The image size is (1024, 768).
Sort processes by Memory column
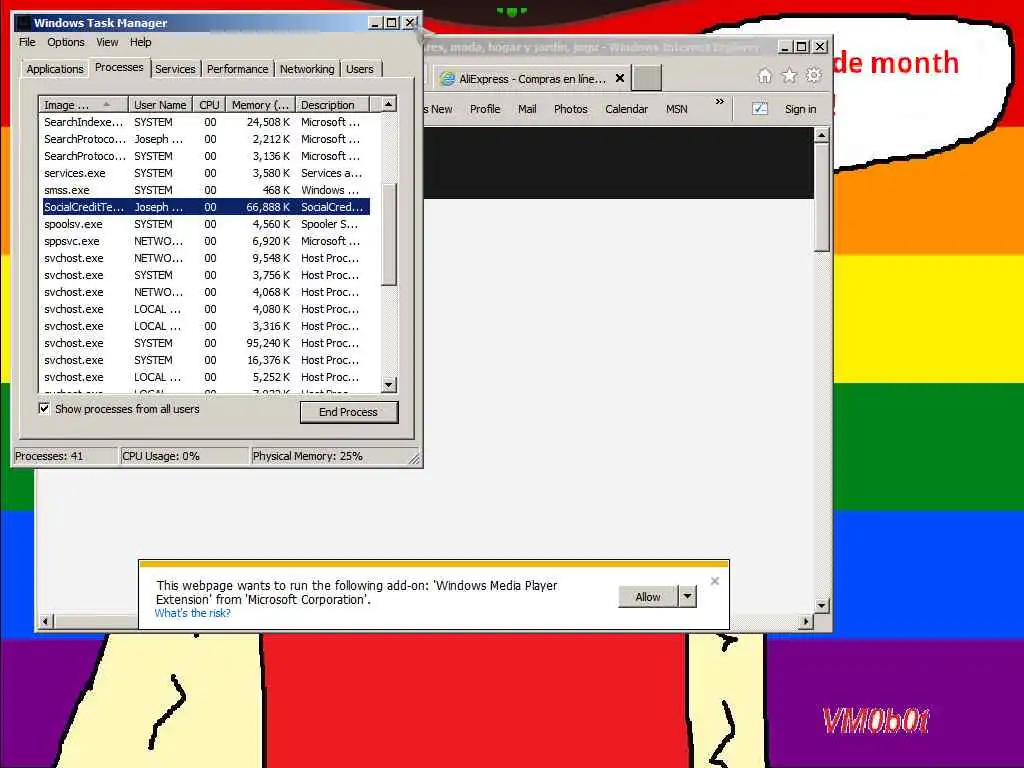261,104
